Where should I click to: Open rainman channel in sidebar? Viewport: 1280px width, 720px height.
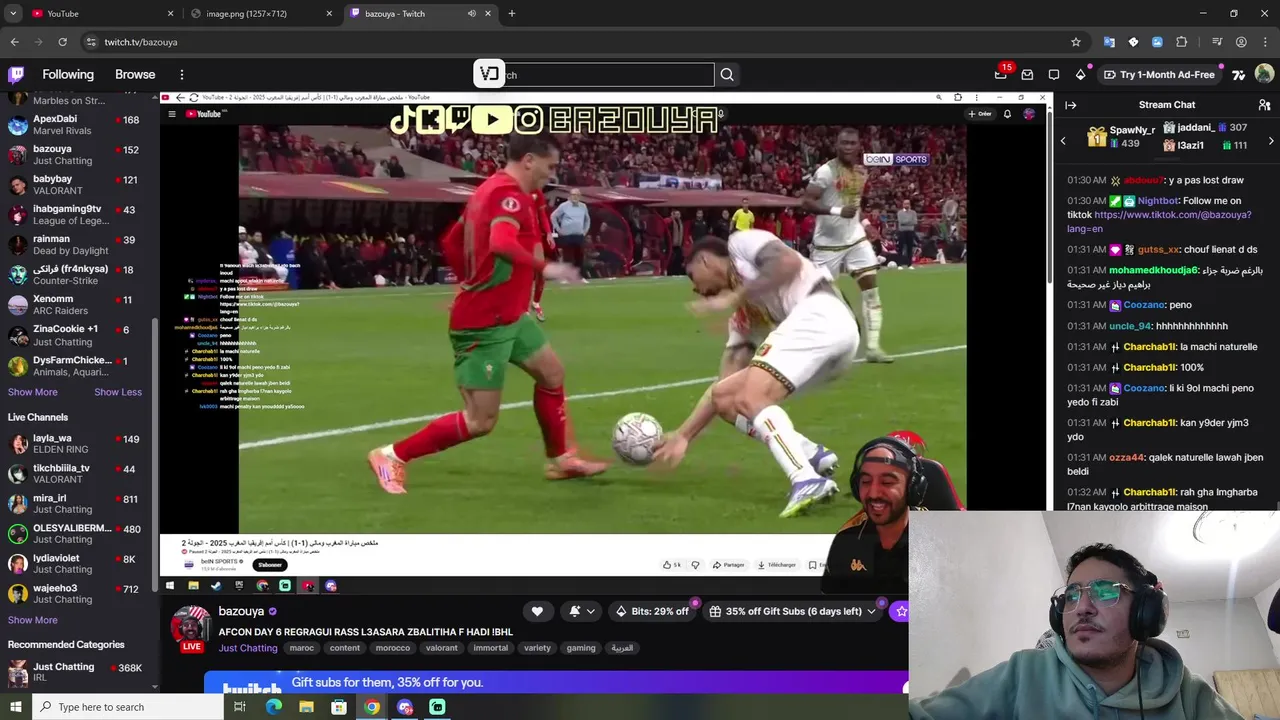pos(78,245)
